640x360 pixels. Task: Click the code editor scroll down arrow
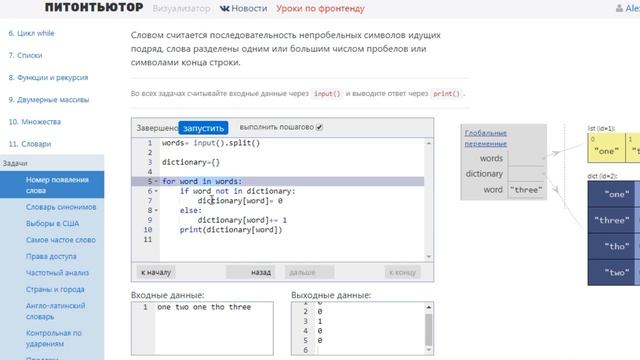[x=429, y=257]
